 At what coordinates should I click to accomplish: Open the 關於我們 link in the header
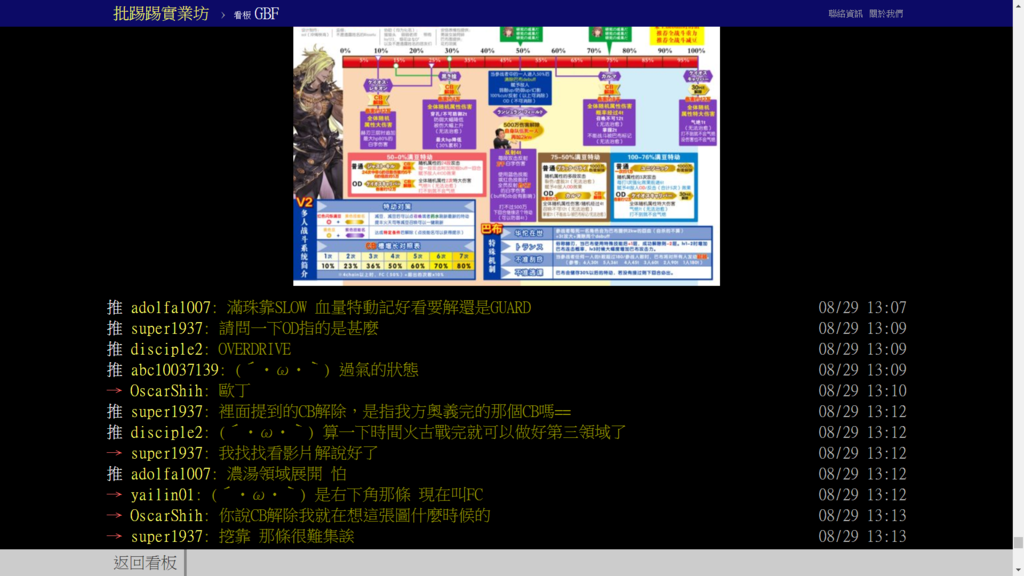click(886, 14)
